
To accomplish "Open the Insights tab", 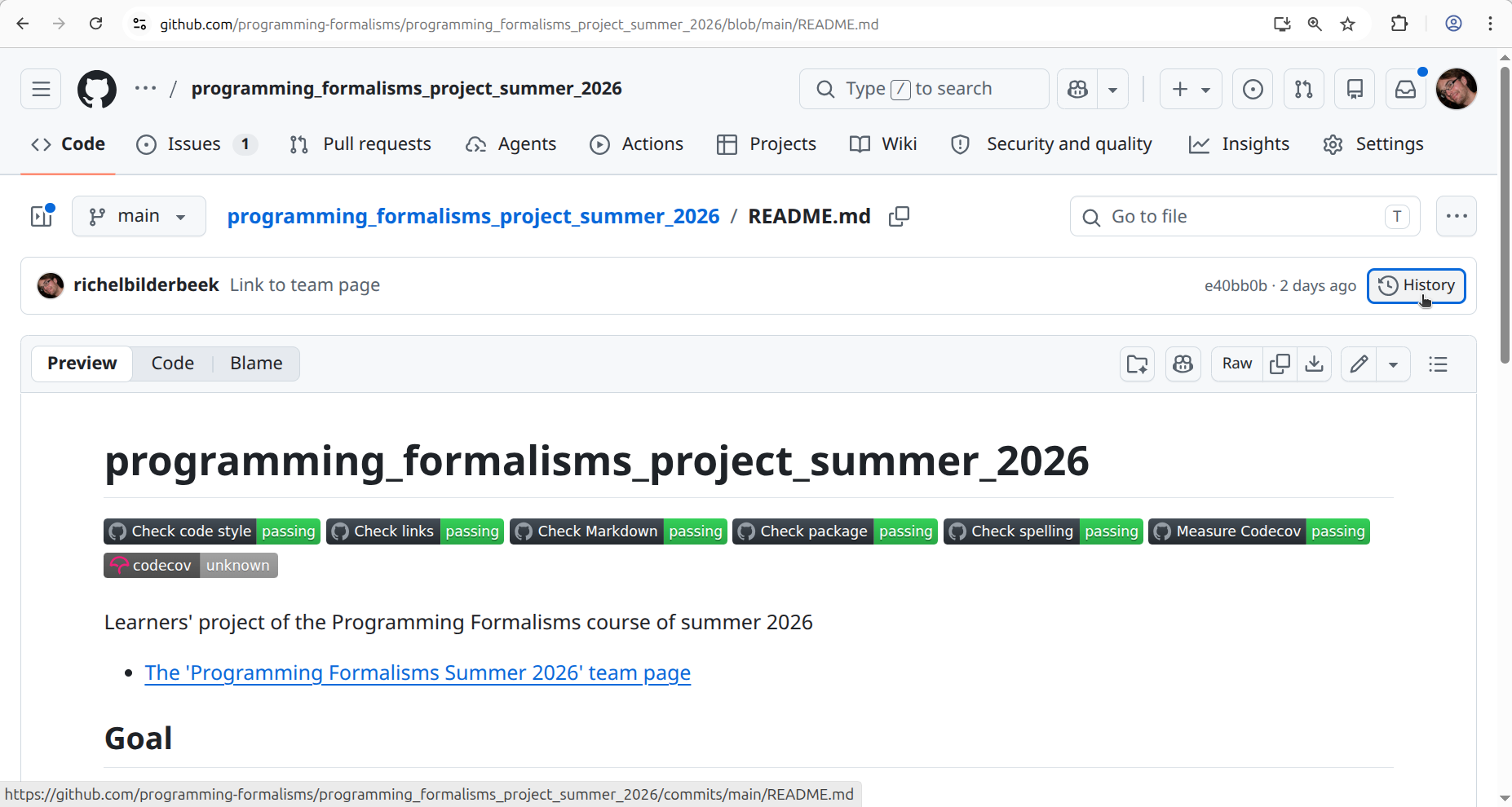I will pyautogui.click(x=1239, y=144).
